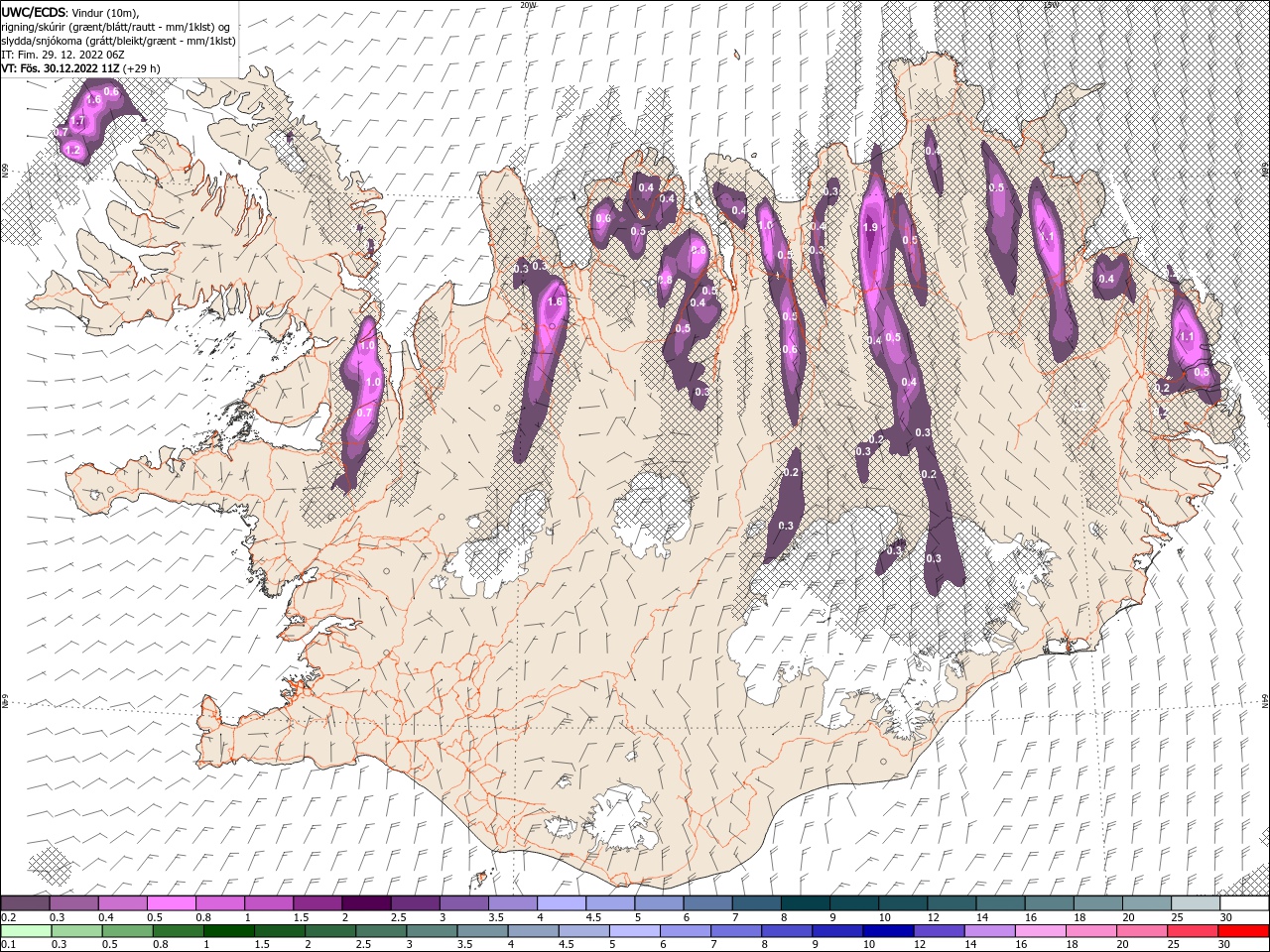
Task: Click the '20W' longitude label
Action: pos(528,5)
